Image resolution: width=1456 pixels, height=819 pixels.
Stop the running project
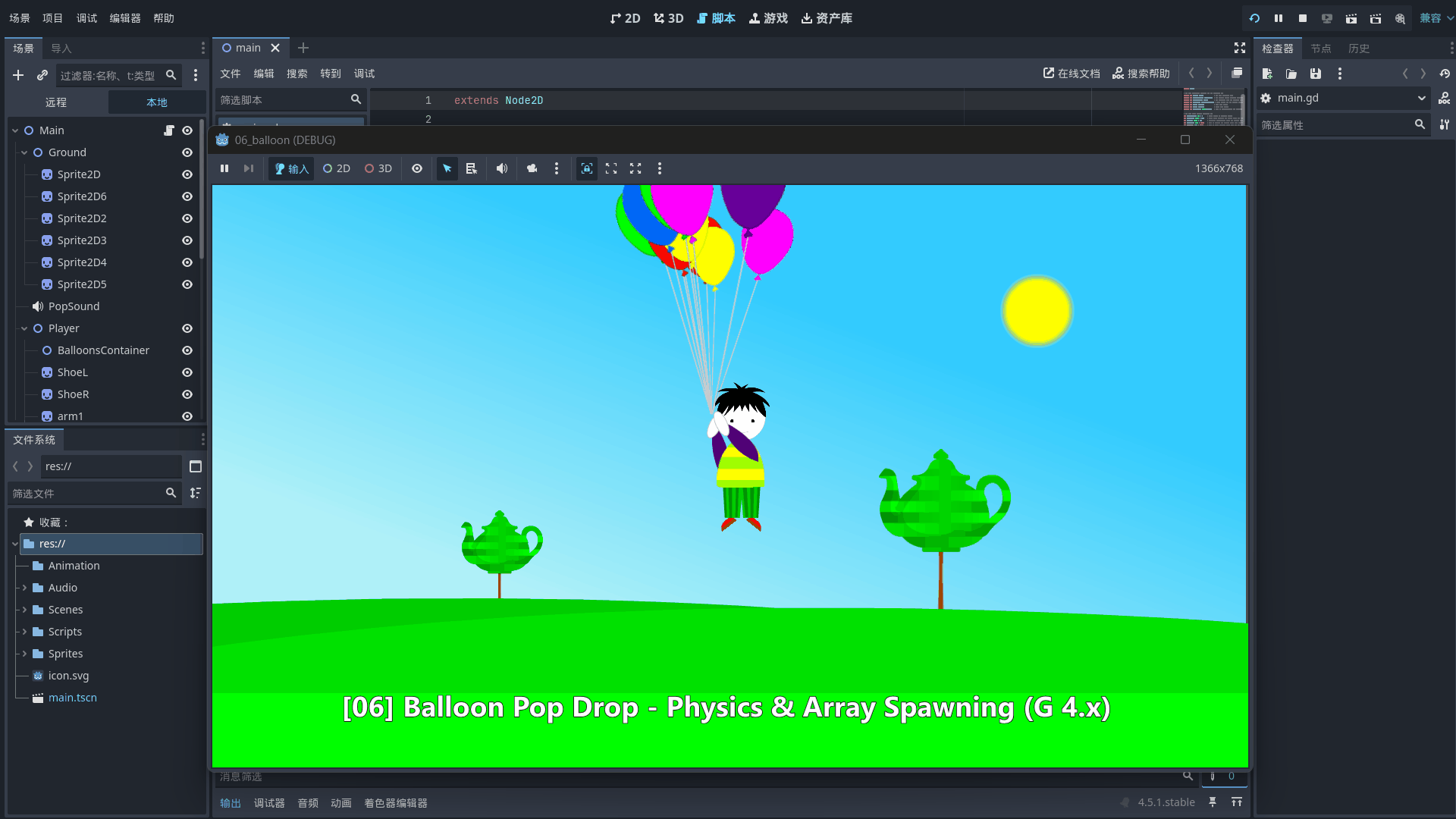1303,18
